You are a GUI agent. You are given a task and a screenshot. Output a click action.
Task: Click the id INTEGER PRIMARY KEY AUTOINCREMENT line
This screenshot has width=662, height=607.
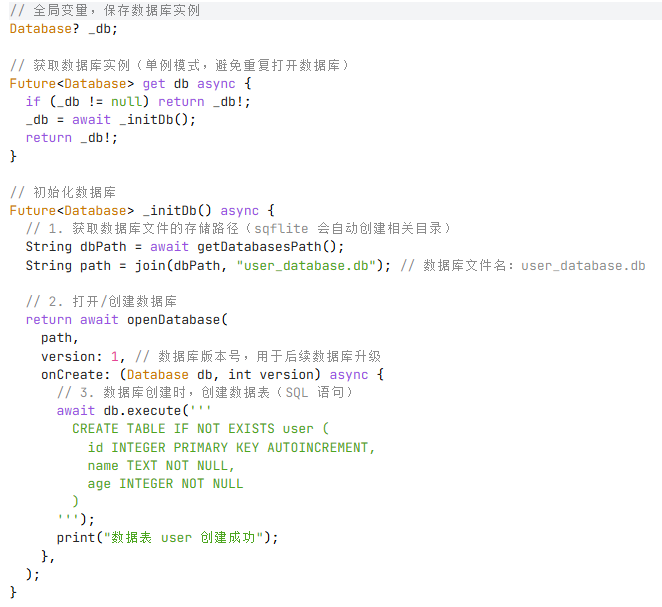pyautogui.click(x=231, y=447)
